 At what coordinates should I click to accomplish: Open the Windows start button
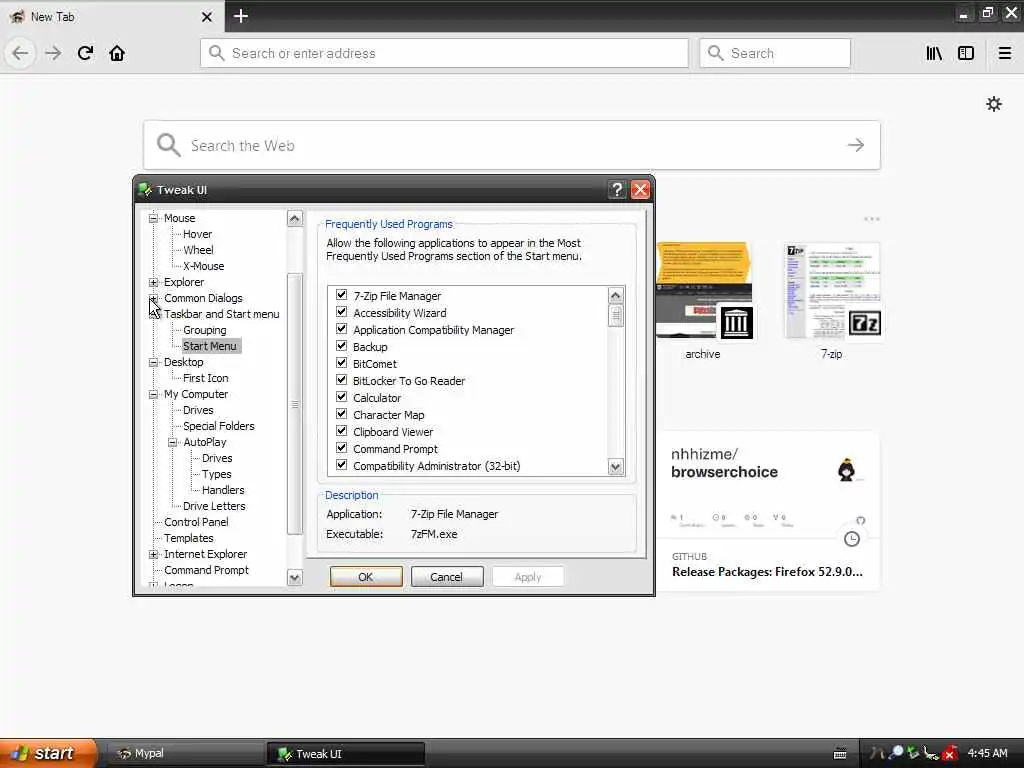(48, 754)
